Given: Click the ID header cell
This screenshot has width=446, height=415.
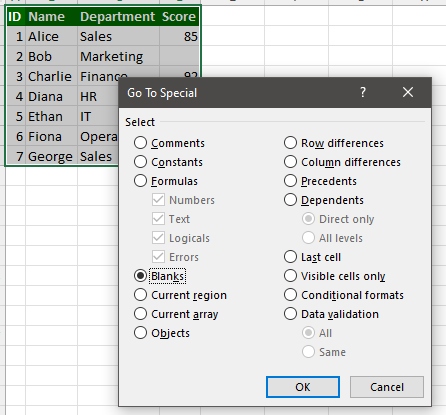Looking at the screenshot, I should pyautogui.click(x=16, y=16).
